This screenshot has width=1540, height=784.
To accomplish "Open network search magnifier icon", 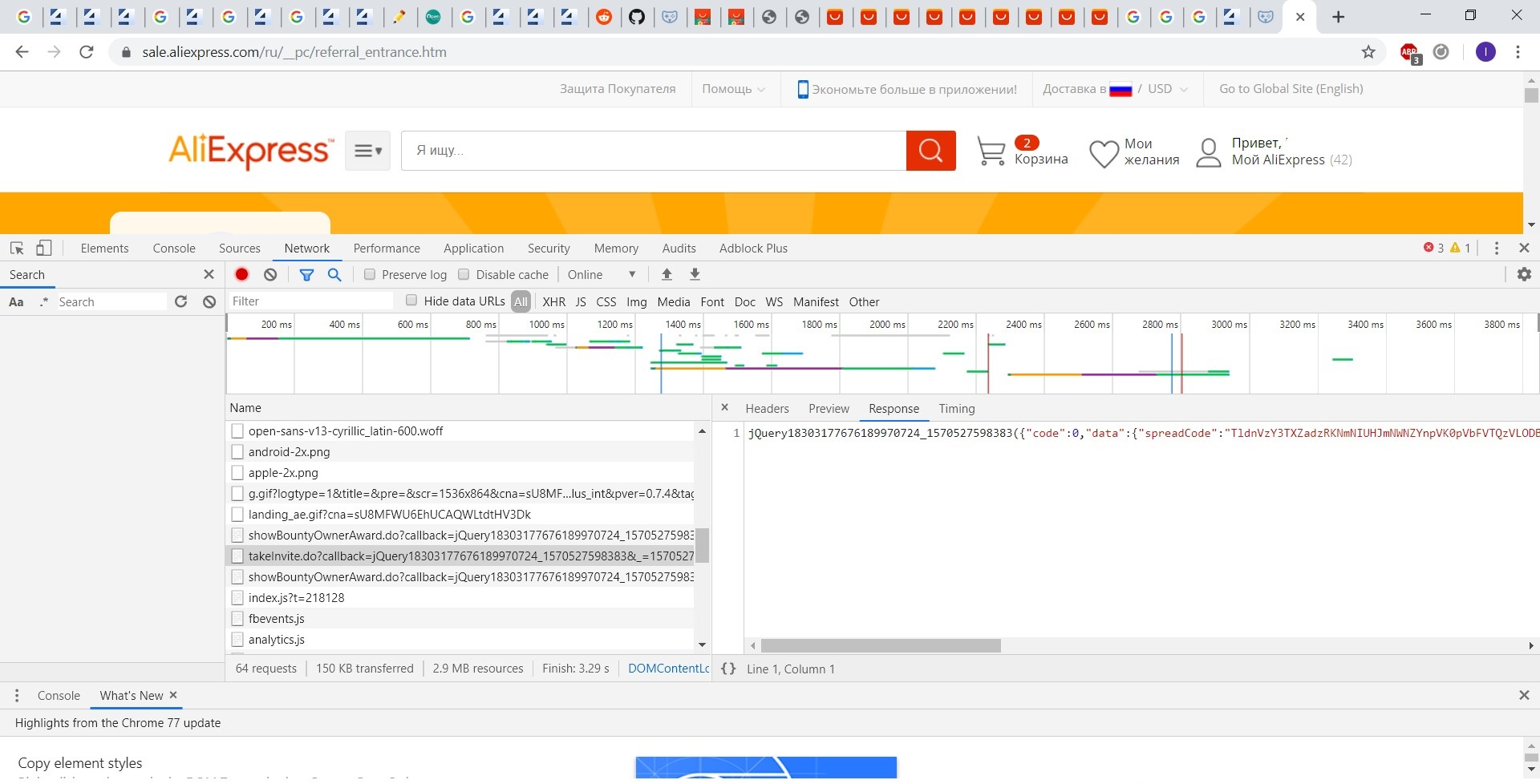I will tap(334, 275).
